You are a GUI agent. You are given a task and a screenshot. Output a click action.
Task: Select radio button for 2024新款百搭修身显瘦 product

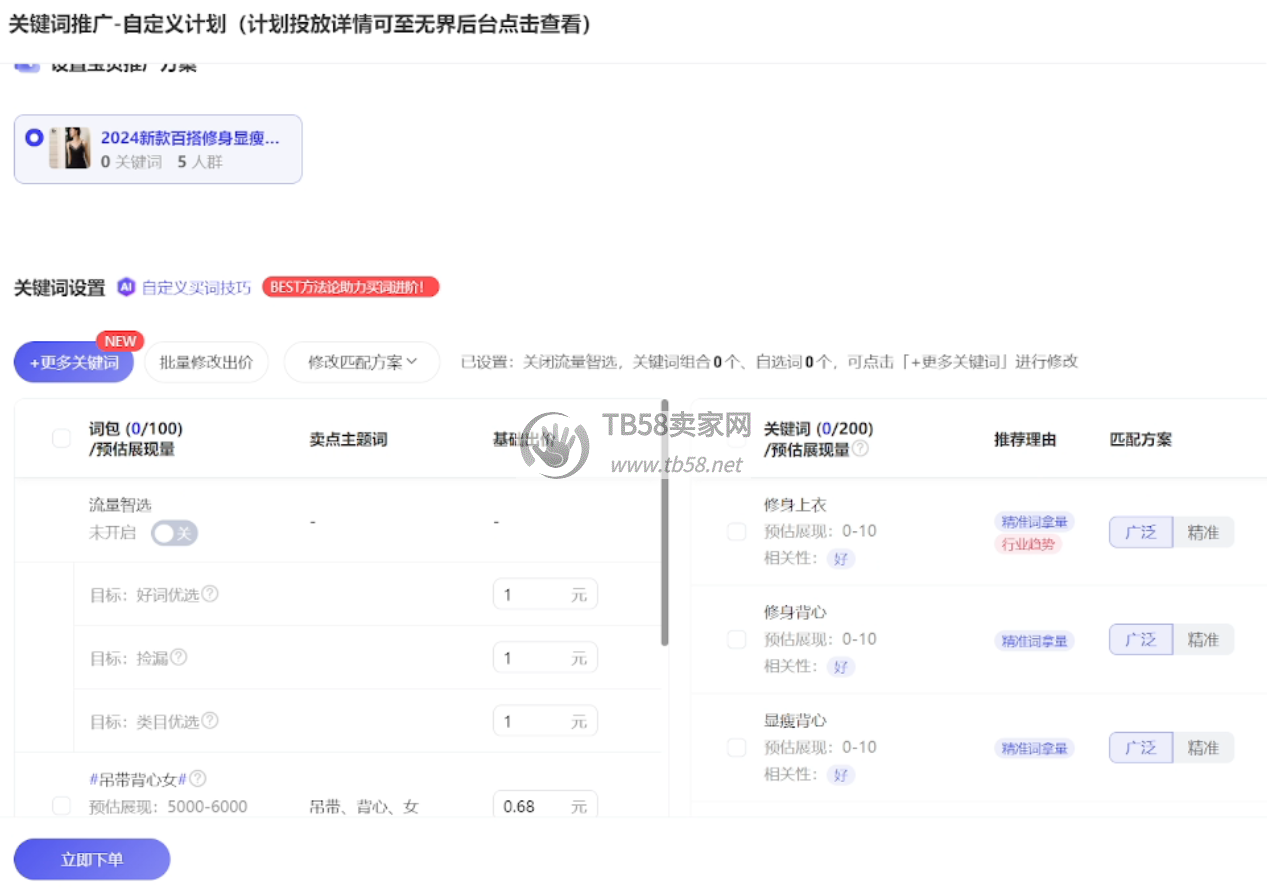click(x=34, y=137)
